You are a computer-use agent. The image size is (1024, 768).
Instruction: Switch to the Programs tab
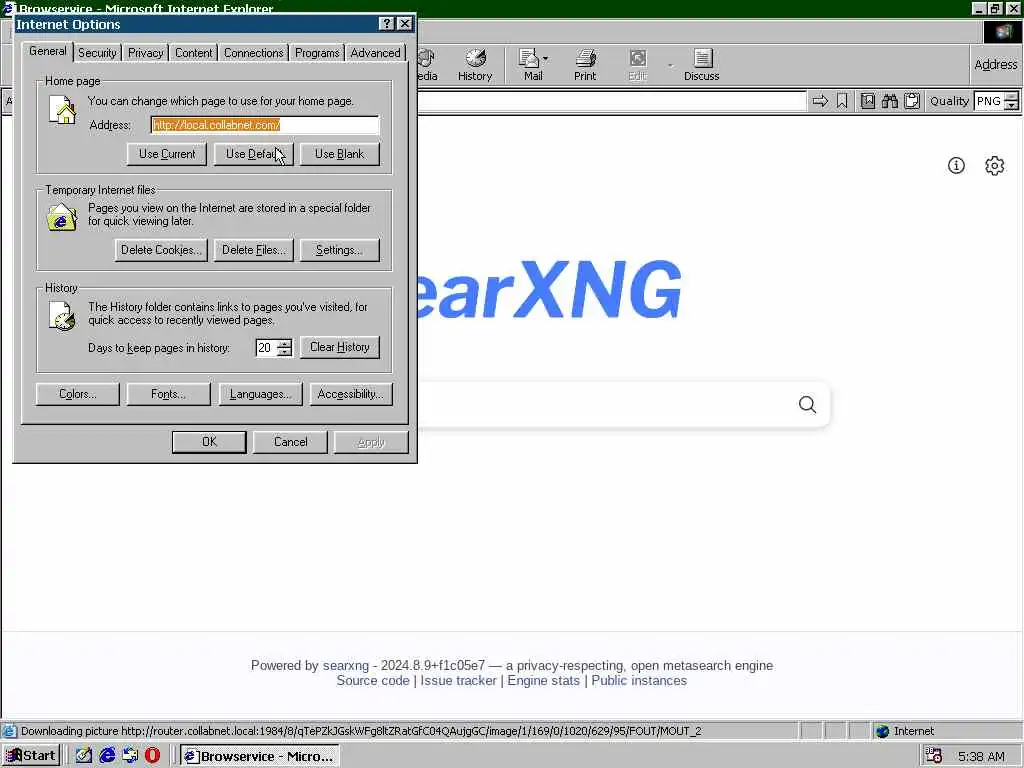(x=317, y=53)
